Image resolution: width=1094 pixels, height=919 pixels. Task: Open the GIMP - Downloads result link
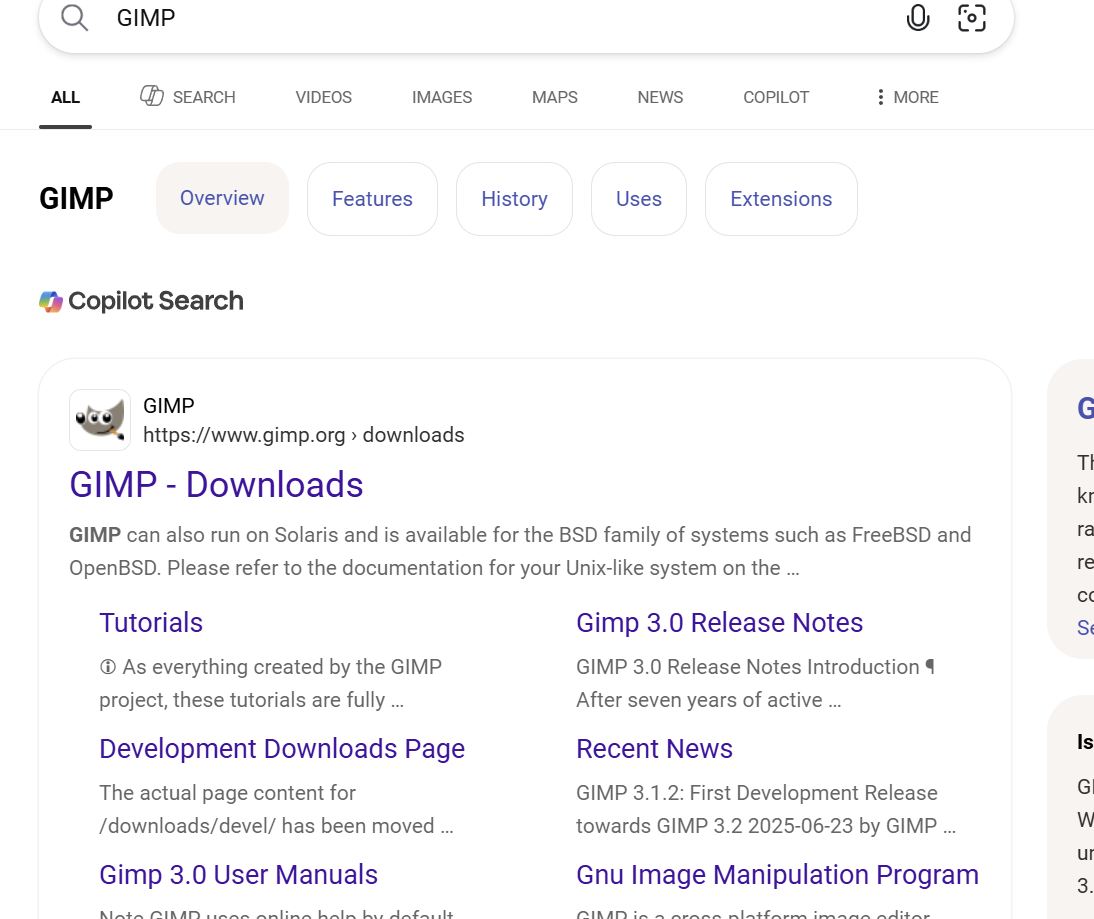[215, 485]
